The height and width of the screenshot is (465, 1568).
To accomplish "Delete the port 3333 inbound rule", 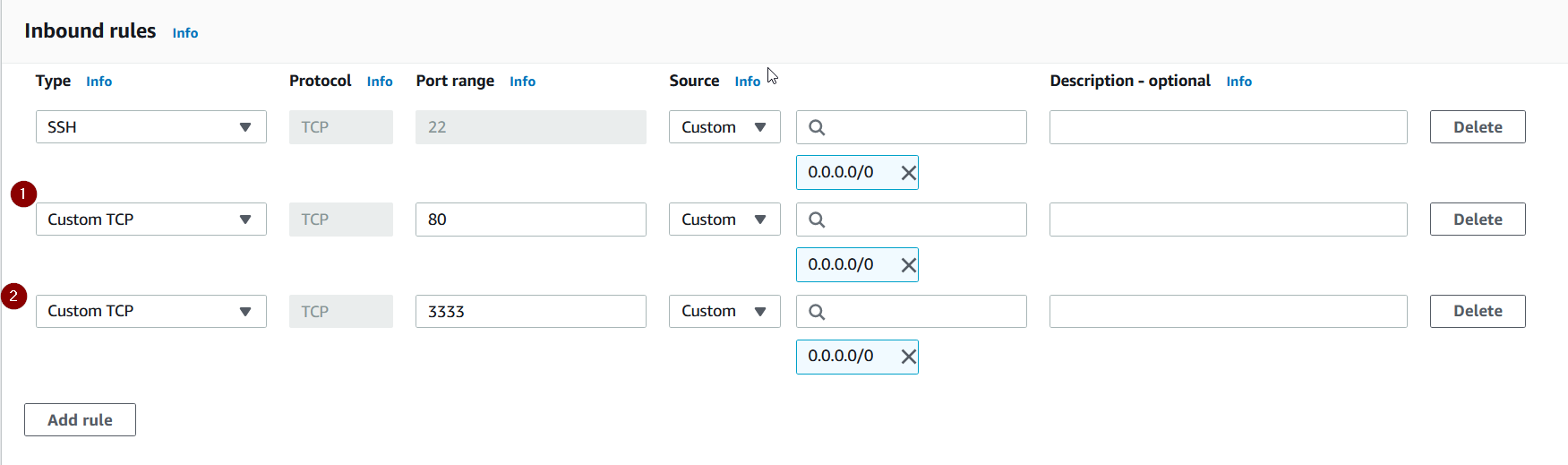I will point(1477,312).
